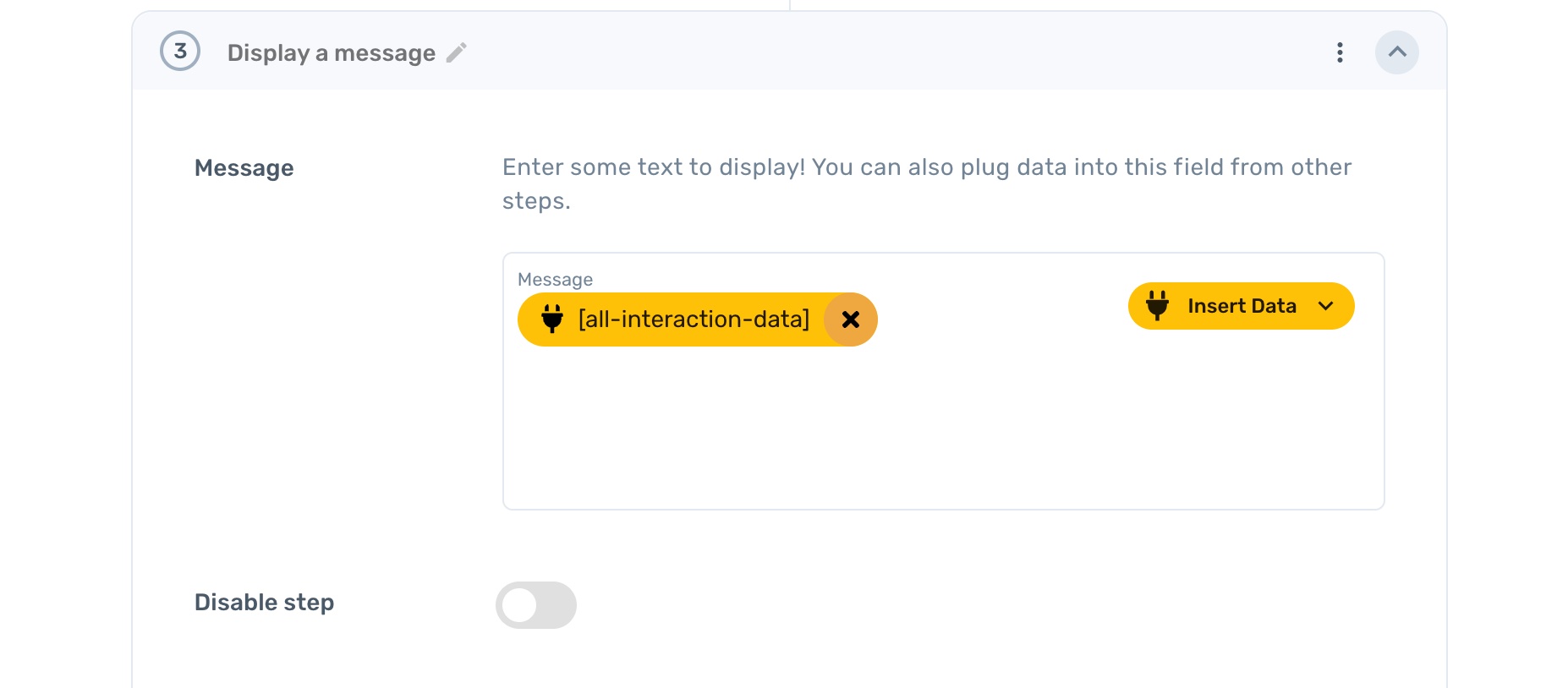
Task: Click the plug icon on Insert Data
Action: [1157, 305]
